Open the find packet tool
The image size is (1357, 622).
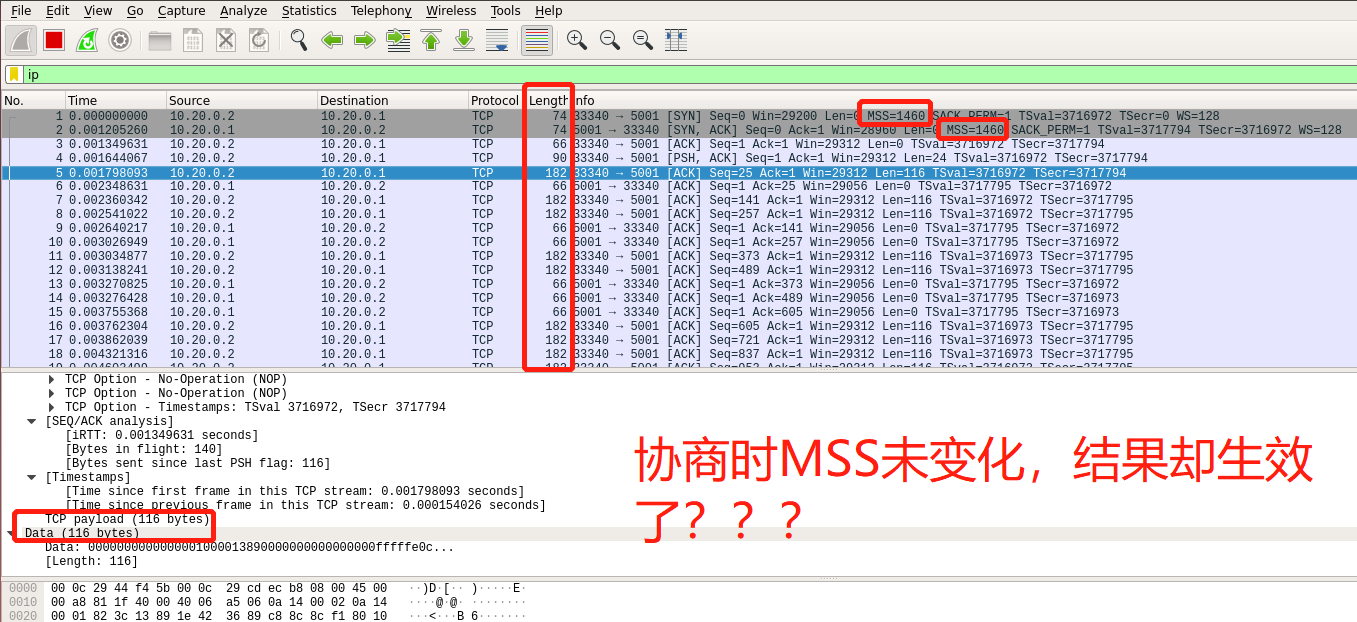pos(298,40)
